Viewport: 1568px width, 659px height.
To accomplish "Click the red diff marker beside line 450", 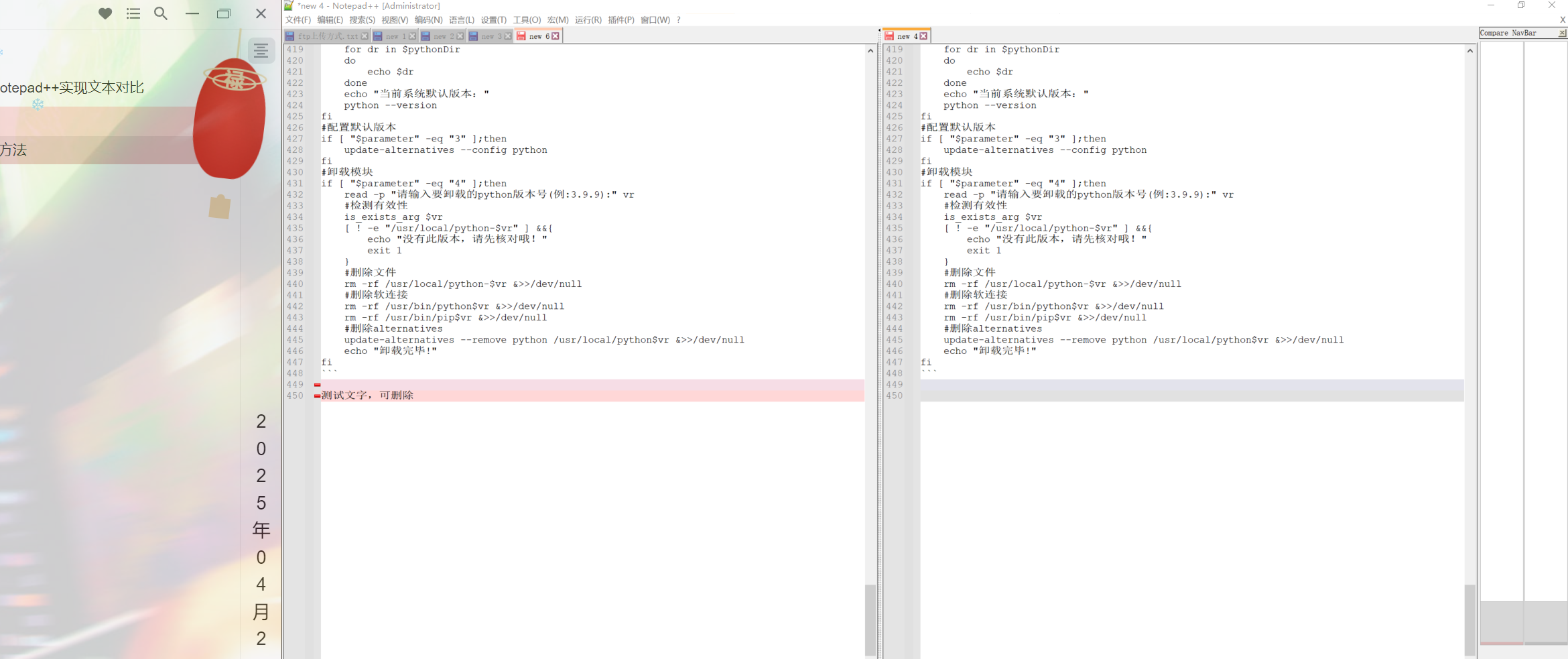I will (x=316, y=395).
